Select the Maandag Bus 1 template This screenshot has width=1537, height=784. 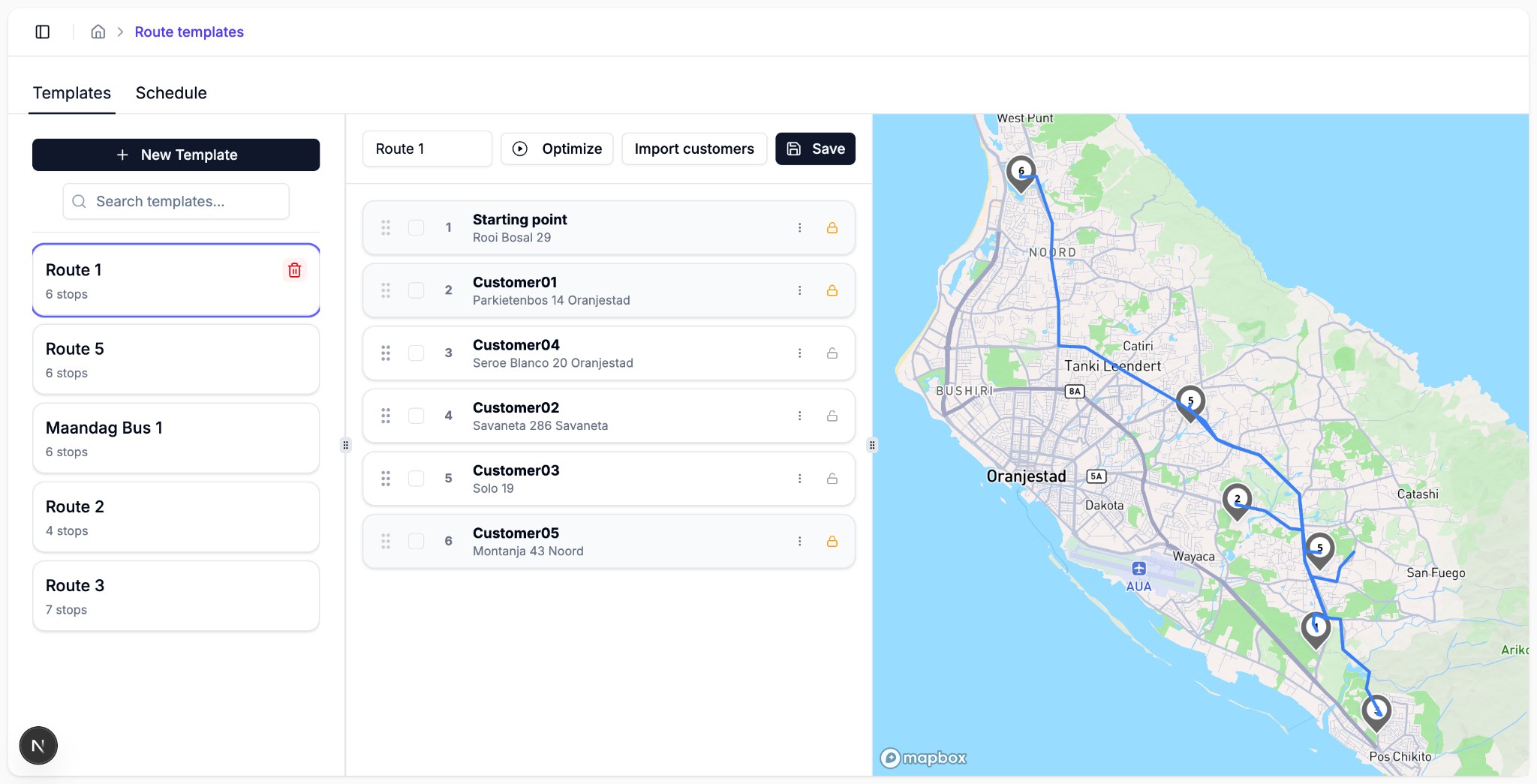click(176, 438)
